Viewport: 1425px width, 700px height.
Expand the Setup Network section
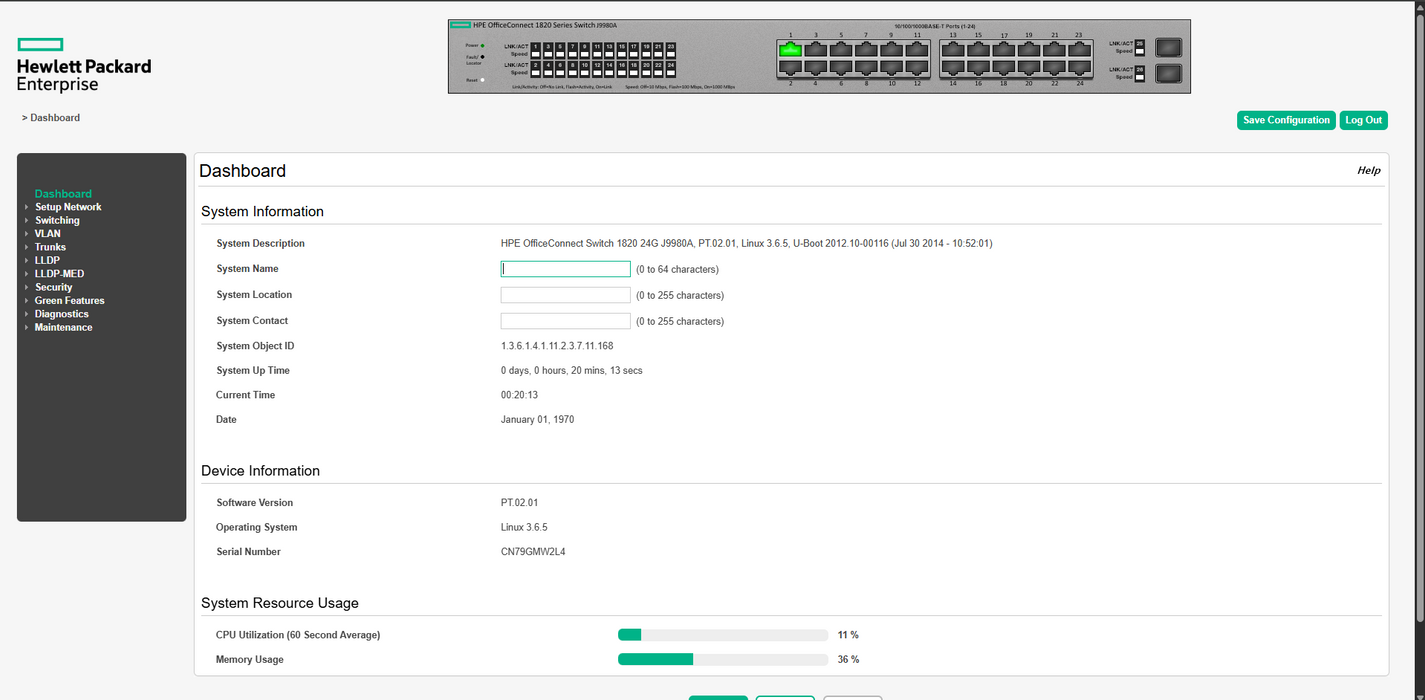click(68, 206)
